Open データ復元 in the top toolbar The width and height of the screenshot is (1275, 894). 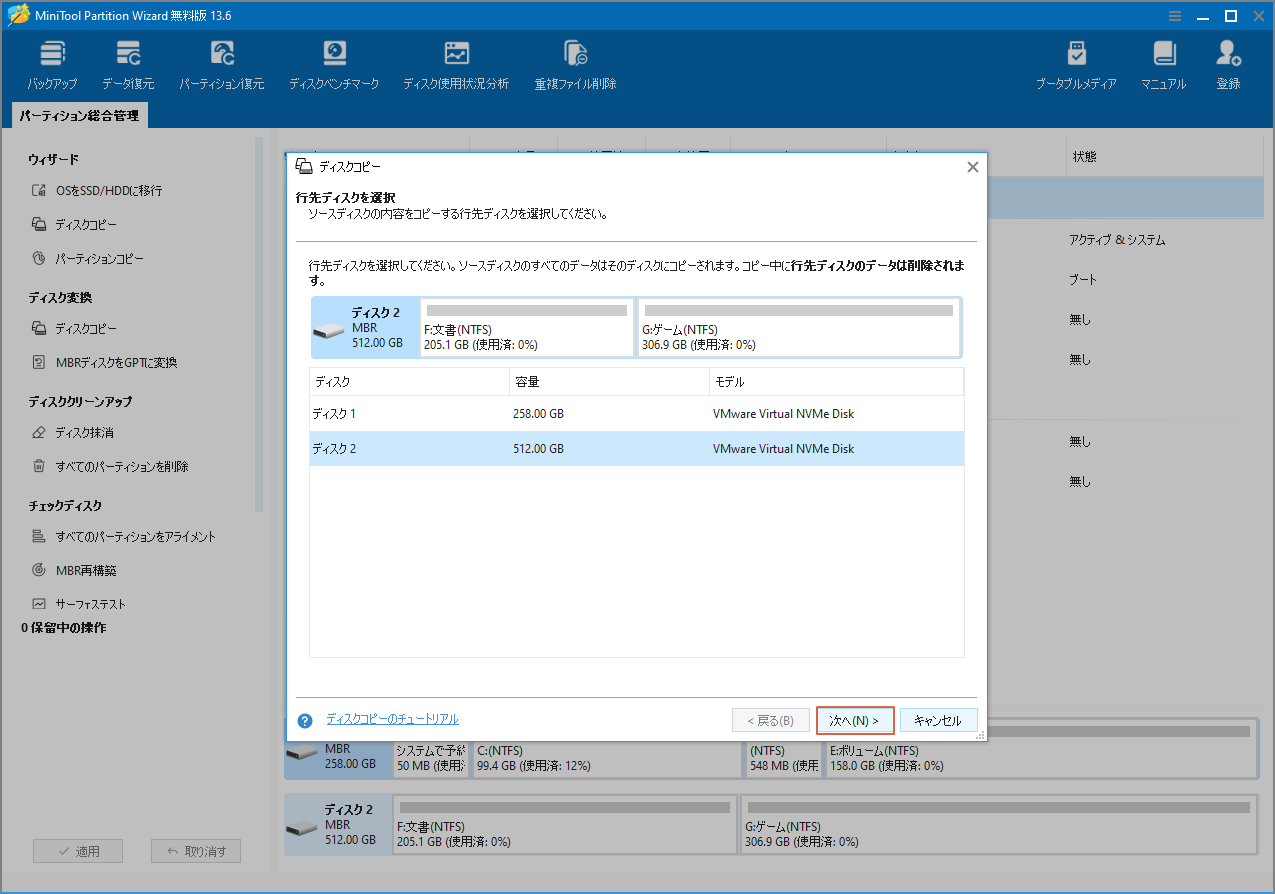pyautogui.click(x=128, y=65)
